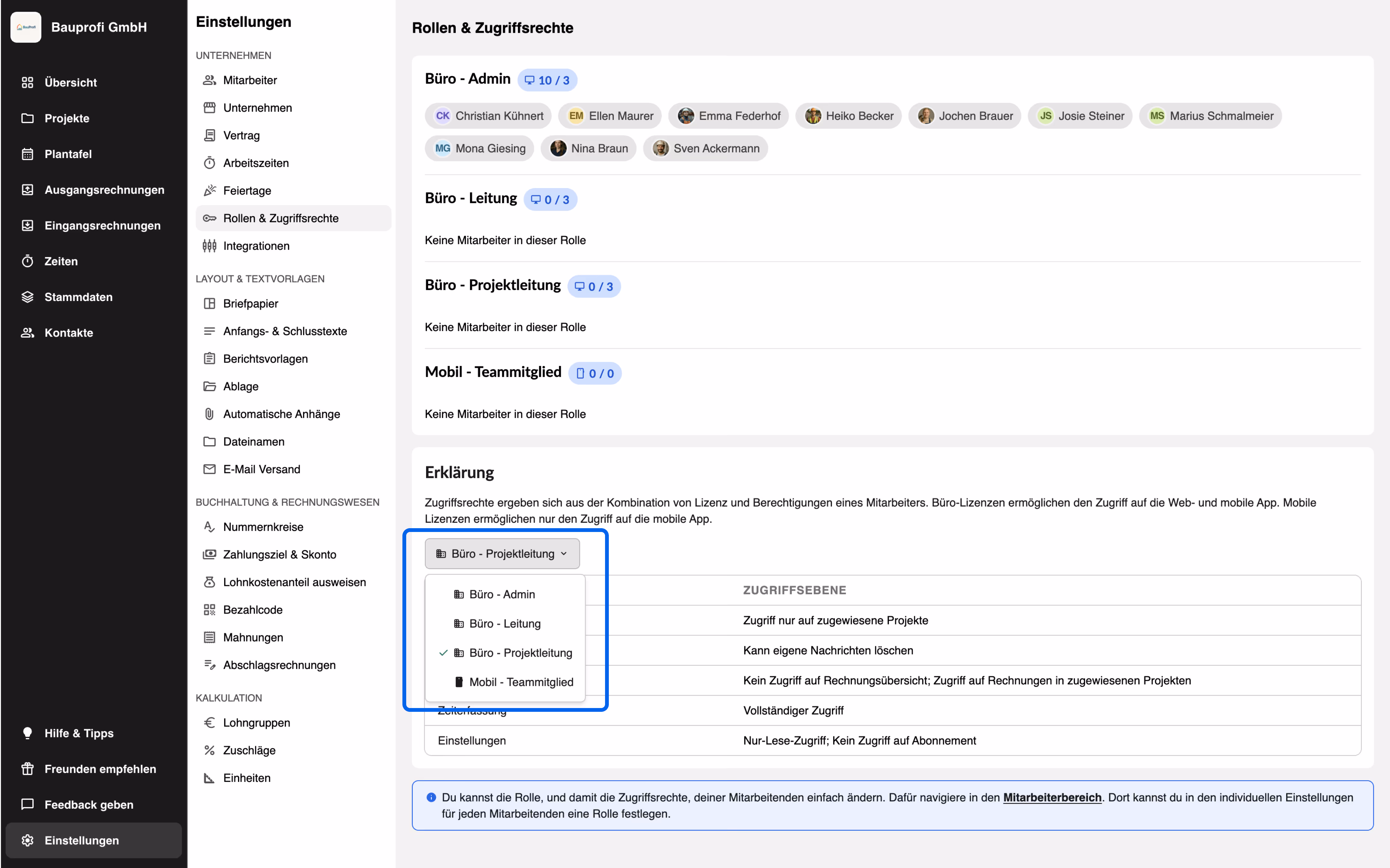
Task: Select the checked Büro - Projektleitung option
Action: [520, 653]
